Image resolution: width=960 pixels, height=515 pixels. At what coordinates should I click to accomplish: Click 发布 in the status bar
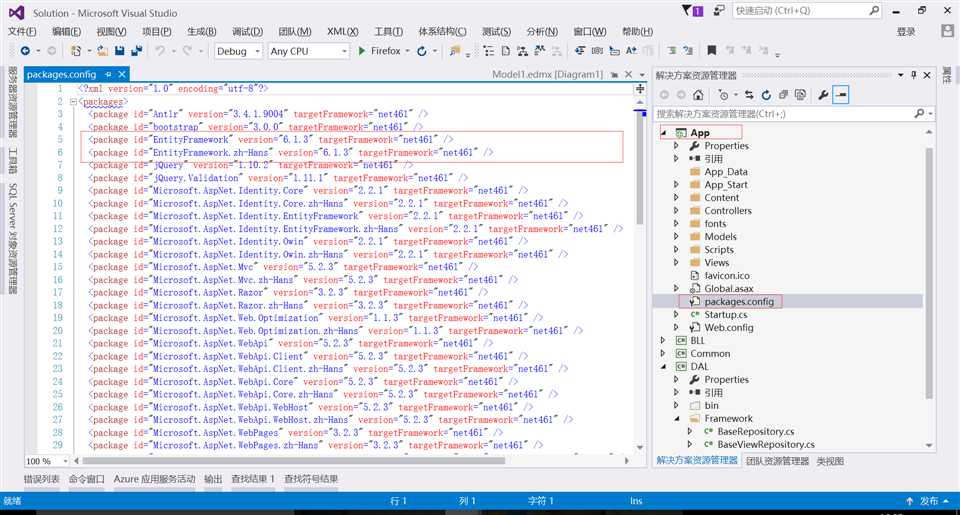point(929,501)
